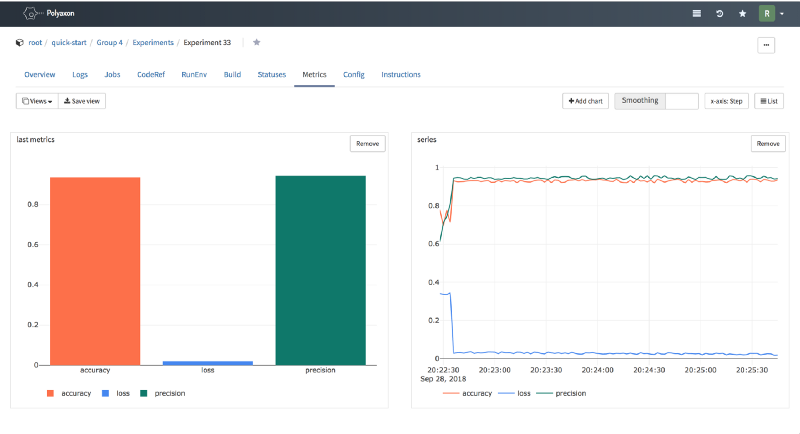Toggle loss in last metrics legend
Viewport: 800px width, 434px height.
[x=116, y=393]
